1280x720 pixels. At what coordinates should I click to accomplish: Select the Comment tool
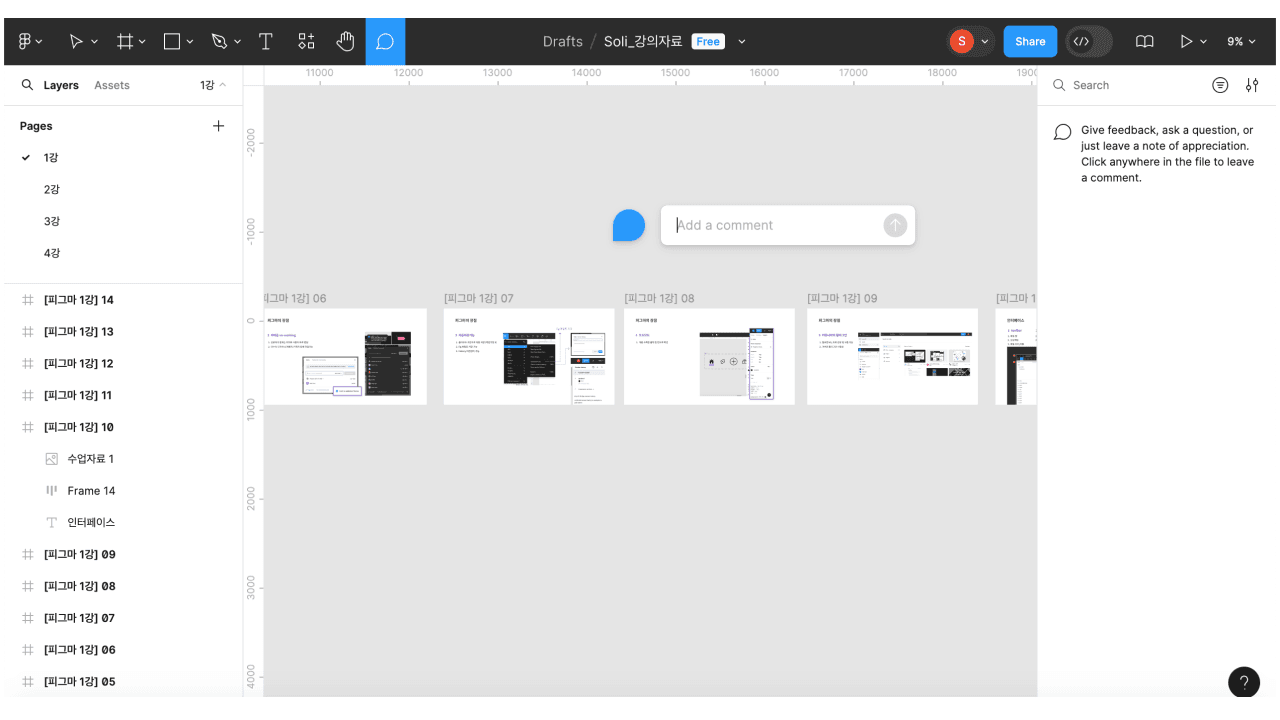point(385,41)
